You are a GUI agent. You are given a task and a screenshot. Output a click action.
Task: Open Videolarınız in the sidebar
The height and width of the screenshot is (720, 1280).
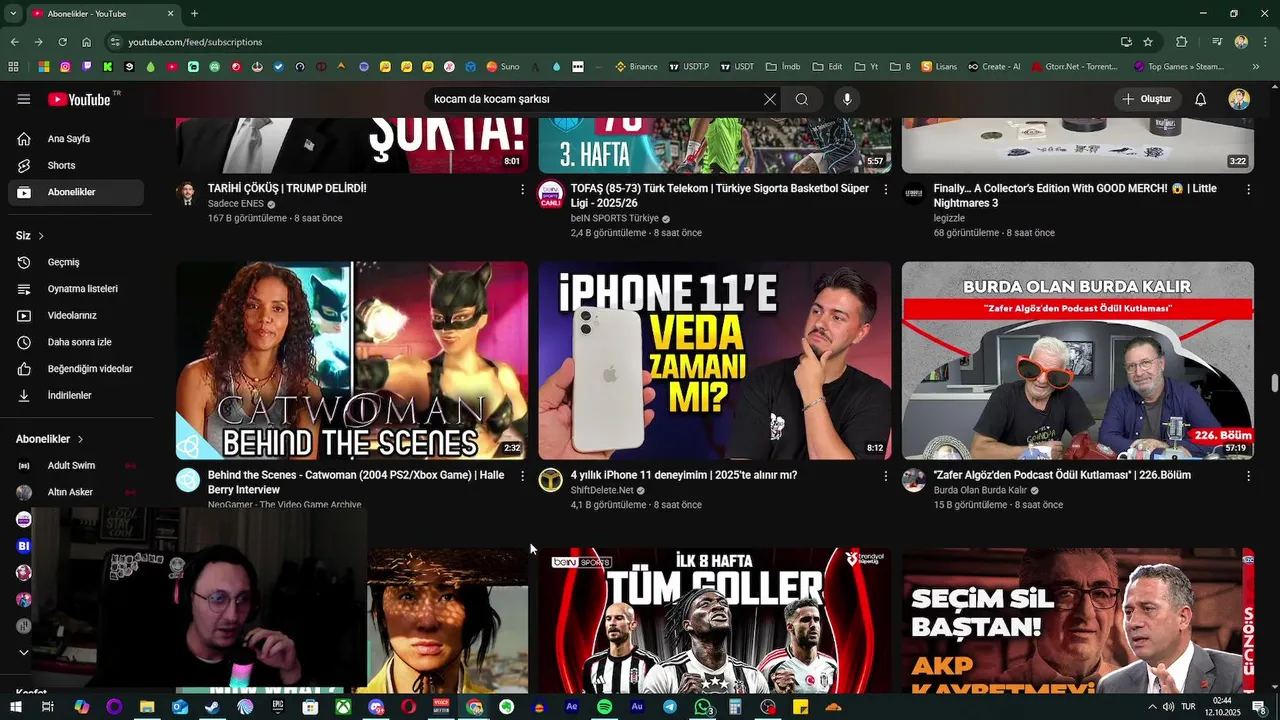click(x=76, y=315)
